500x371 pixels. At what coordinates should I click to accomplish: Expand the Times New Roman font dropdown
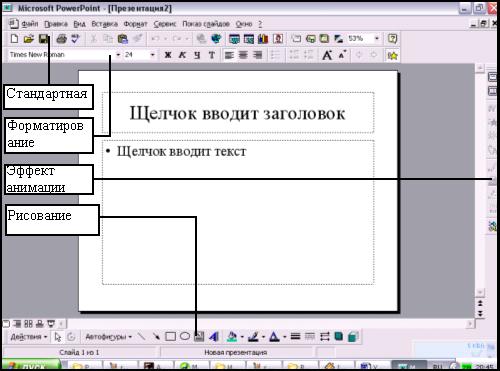(x=118, y=55)
